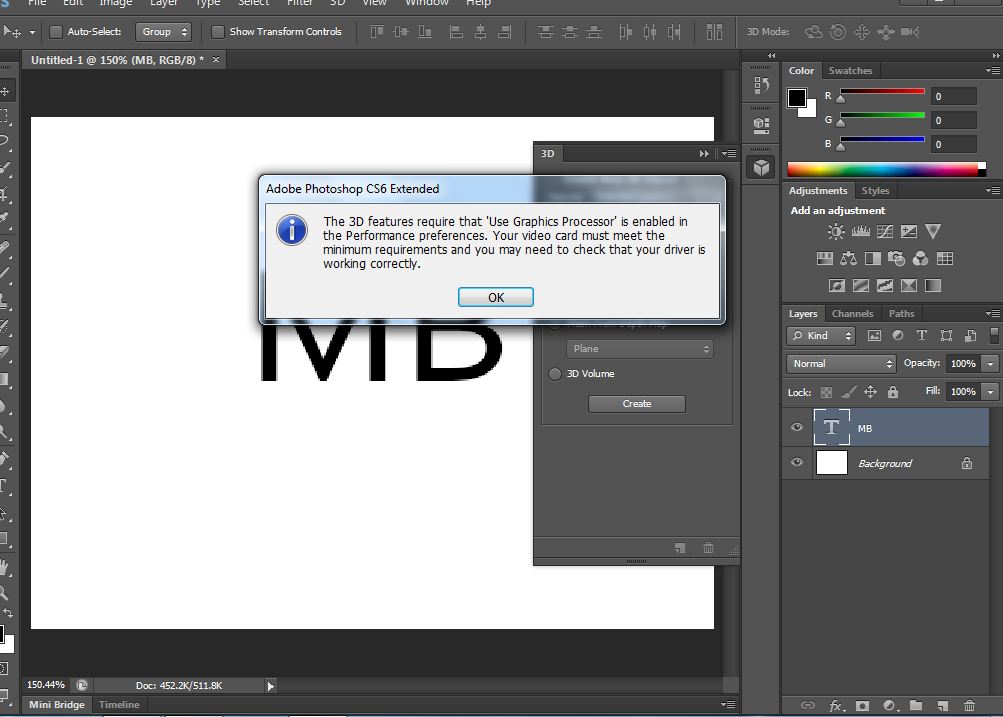Toggle the type layer filter
The image size is (1003, 717).
pos(922,336)
